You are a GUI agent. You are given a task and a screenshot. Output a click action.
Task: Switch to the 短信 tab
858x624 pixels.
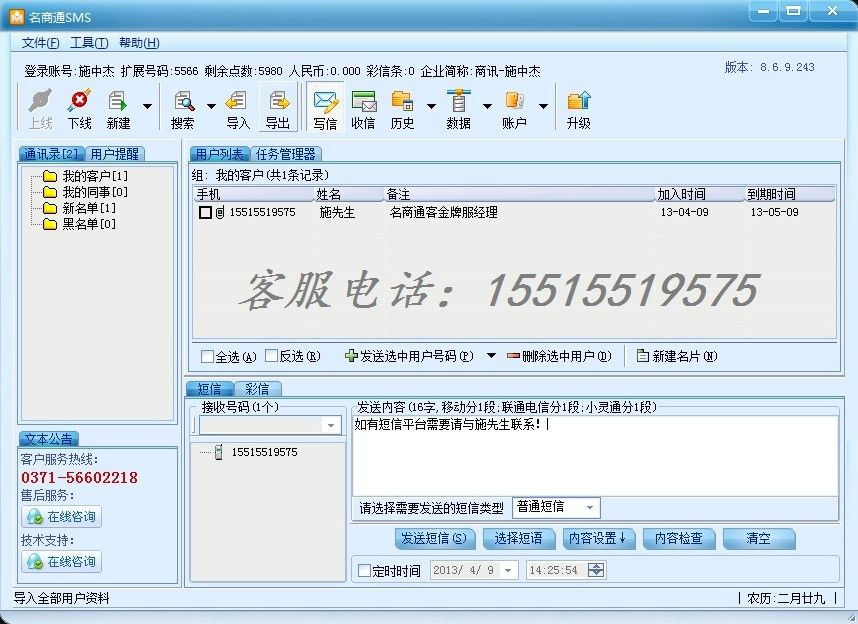click(209, 389)
